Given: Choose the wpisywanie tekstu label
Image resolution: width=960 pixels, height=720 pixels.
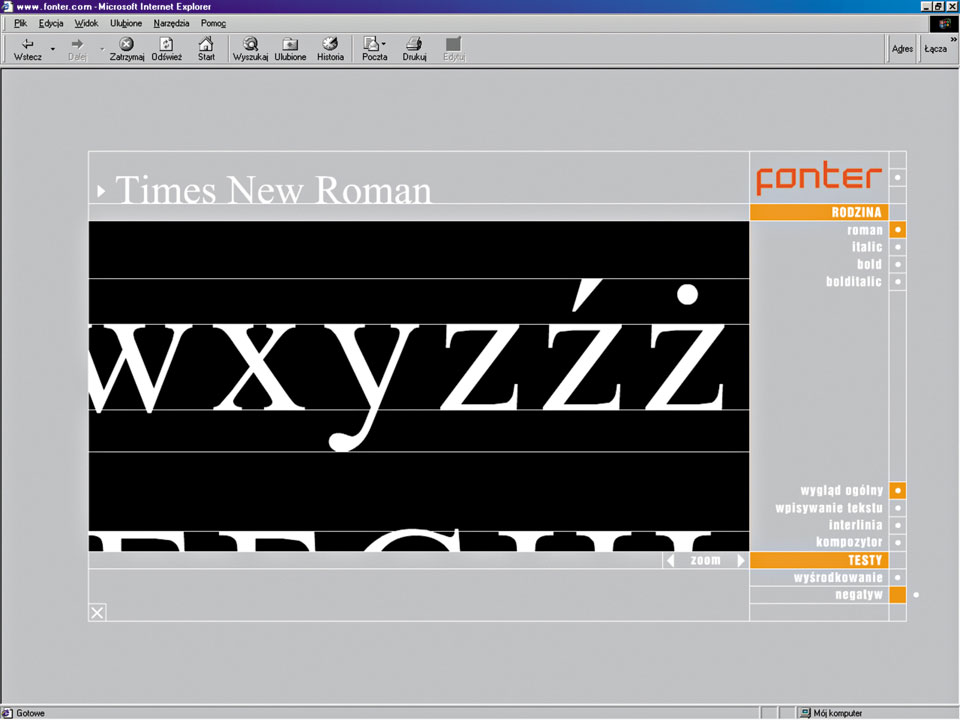Looking at the screenshot, I should (829, 508).
